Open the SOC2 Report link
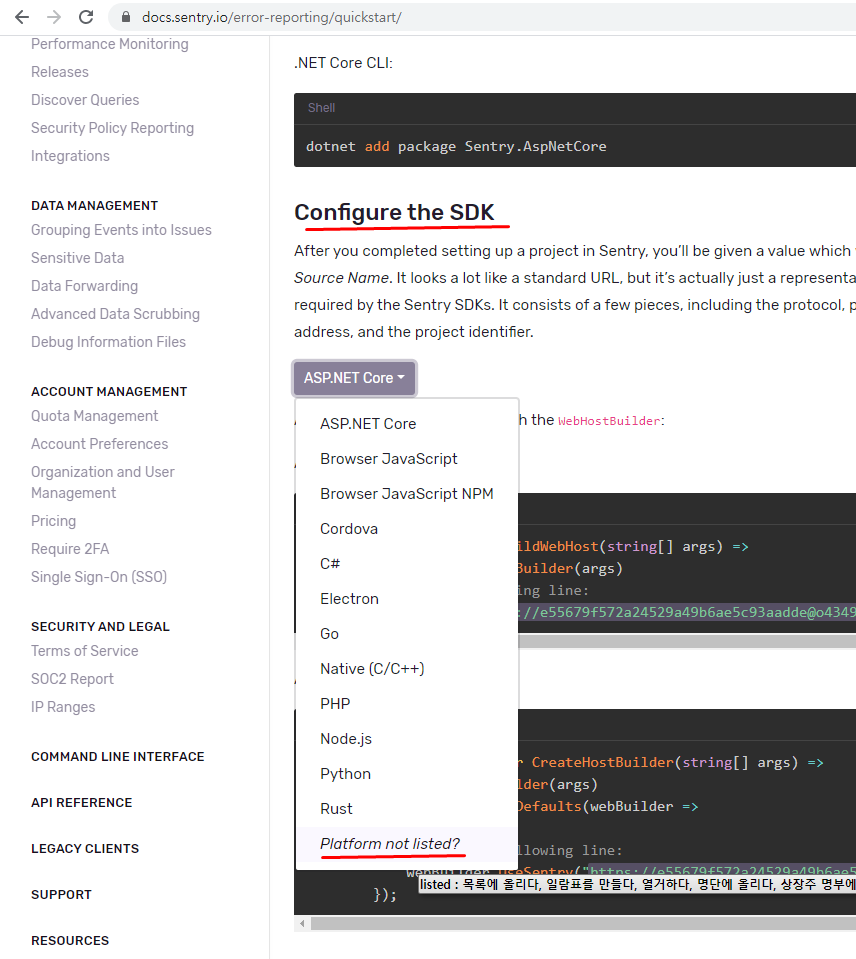This screenshot has width=856, height=959. point(72,679)
